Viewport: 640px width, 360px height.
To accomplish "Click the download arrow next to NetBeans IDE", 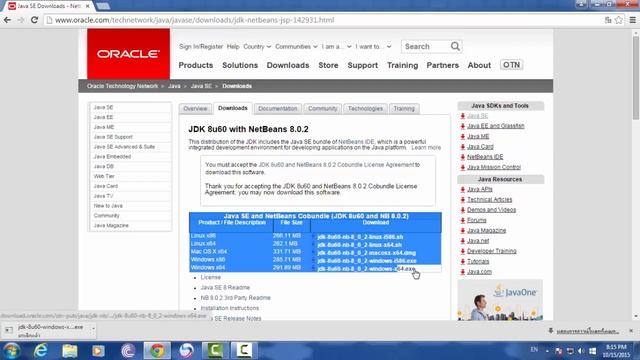I will (x=462, y=157).
